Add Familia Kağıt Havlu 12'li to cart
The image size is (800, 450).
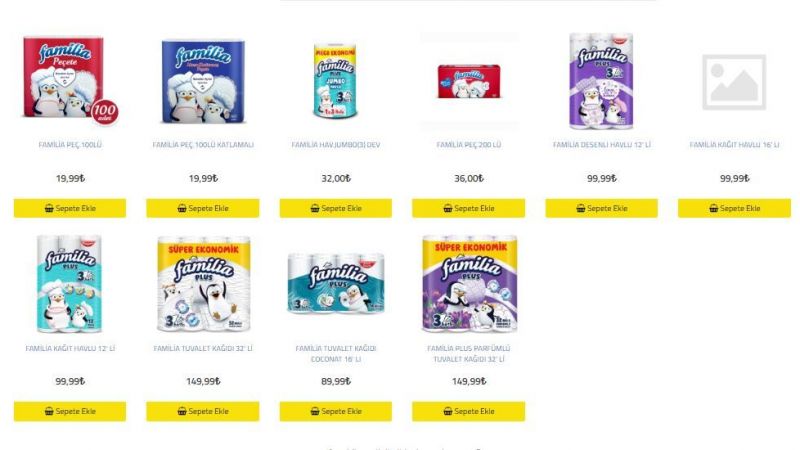[70, 411]
